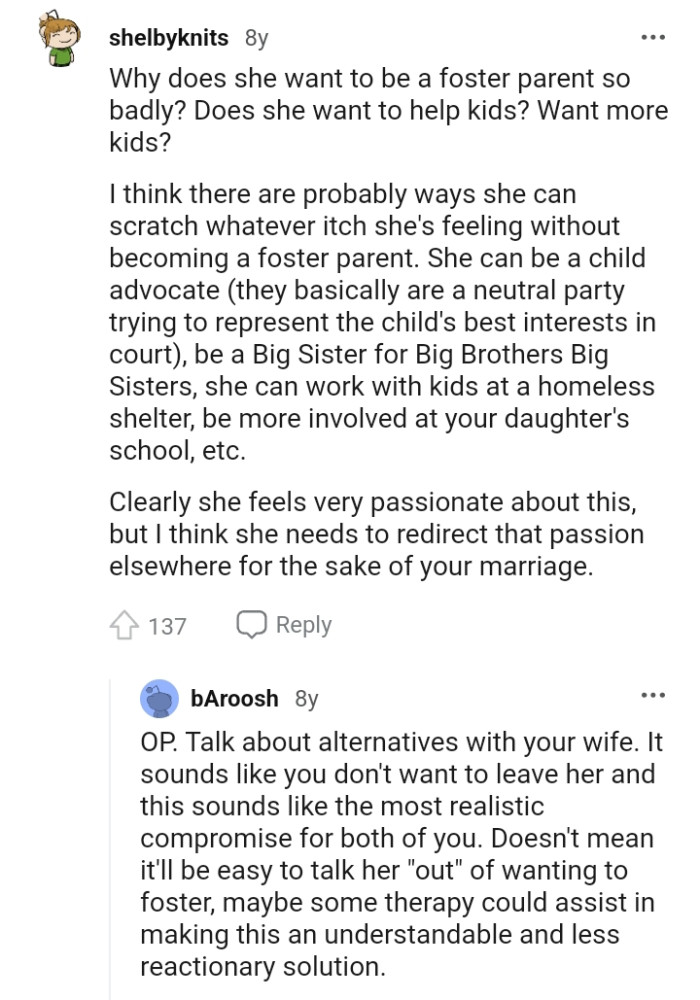Open the overflow menu on bAroosh's comment
Screen dimensions: 700x1000
(654, 696)
